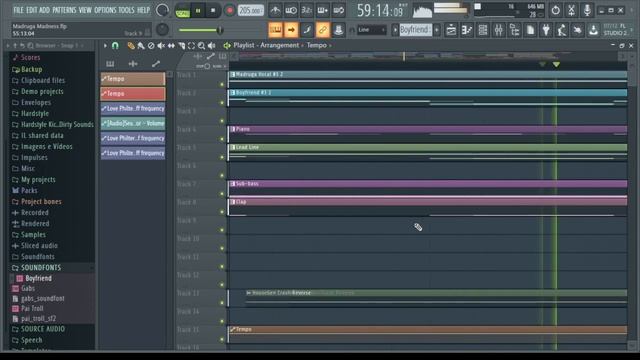
Task: Select the Volume automation clip in picker
Action: [133, 123]
